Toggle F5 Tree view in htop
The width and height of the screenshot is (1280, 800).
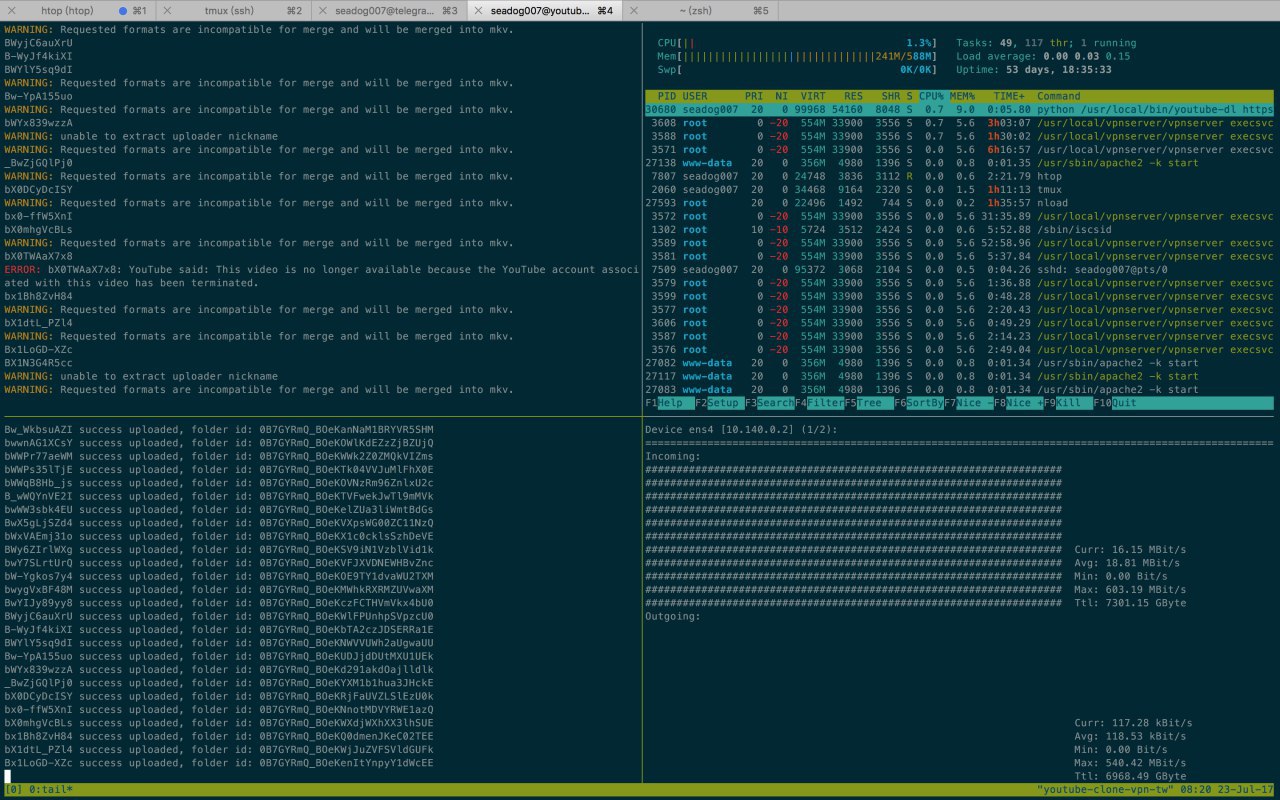(x=867, y=403)
